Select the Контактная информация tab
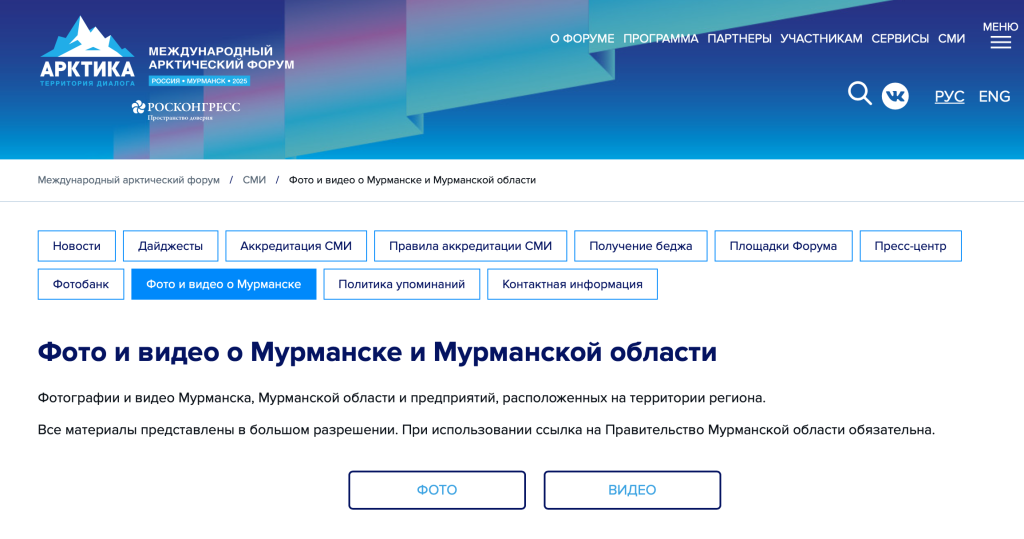1024x539 pixels. click(x=572, y=284)
